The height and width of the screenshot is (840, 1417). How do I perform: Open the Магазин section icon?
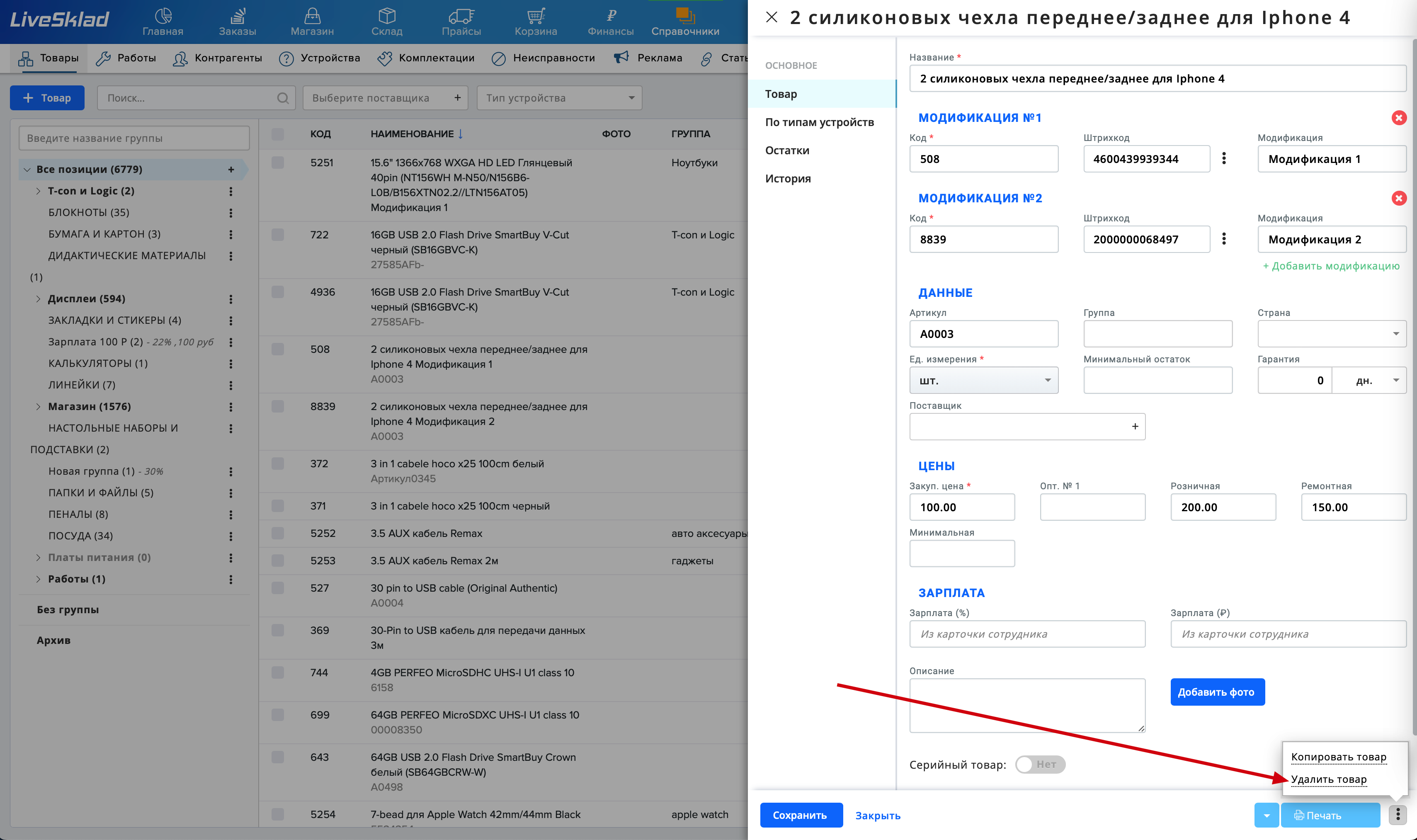(x=312, y=16)
